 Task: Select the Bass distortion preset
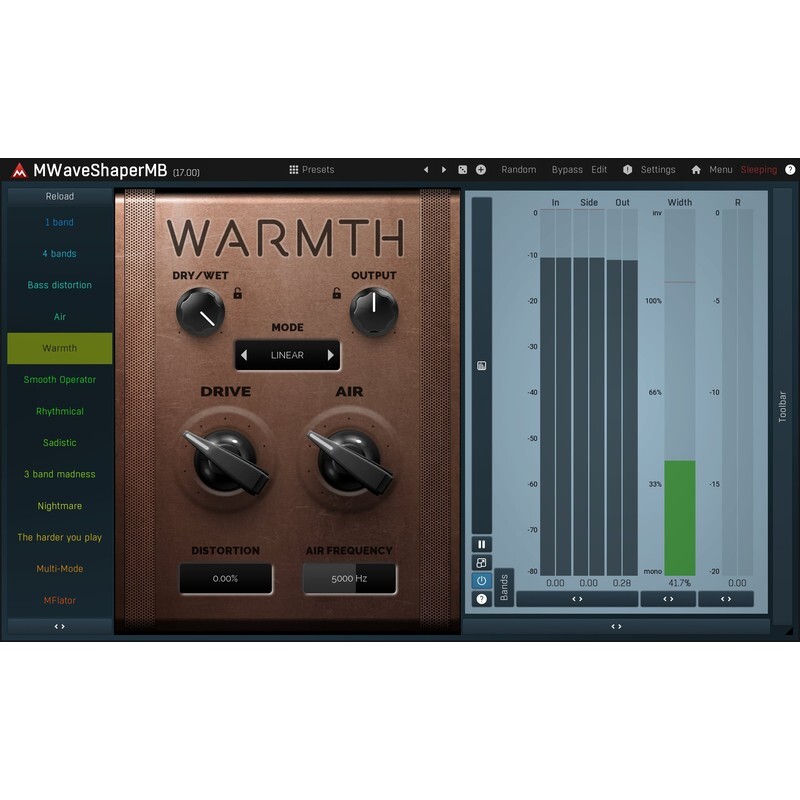coord(60,285)
